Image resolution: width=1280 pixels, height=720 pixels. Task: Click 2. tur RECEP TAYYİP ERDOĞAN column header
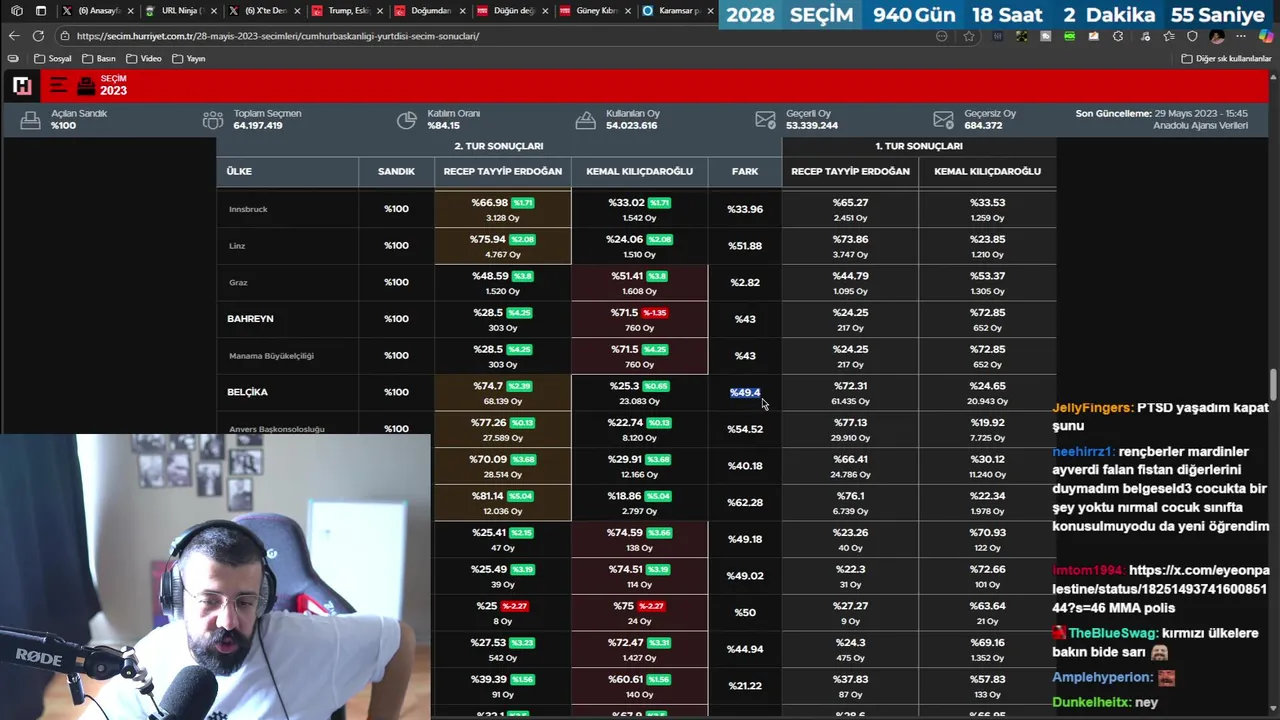coord(503,171)
